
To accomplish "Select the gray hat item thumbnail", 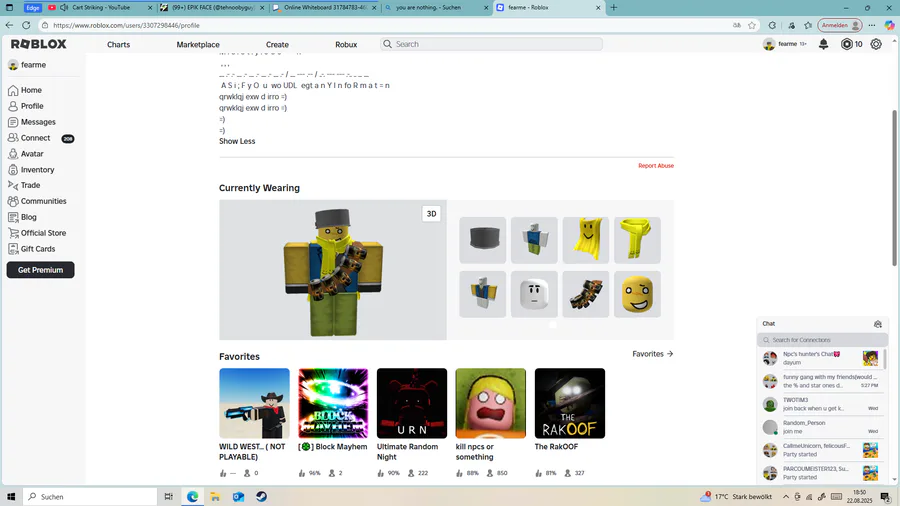I will coord(483,240).
